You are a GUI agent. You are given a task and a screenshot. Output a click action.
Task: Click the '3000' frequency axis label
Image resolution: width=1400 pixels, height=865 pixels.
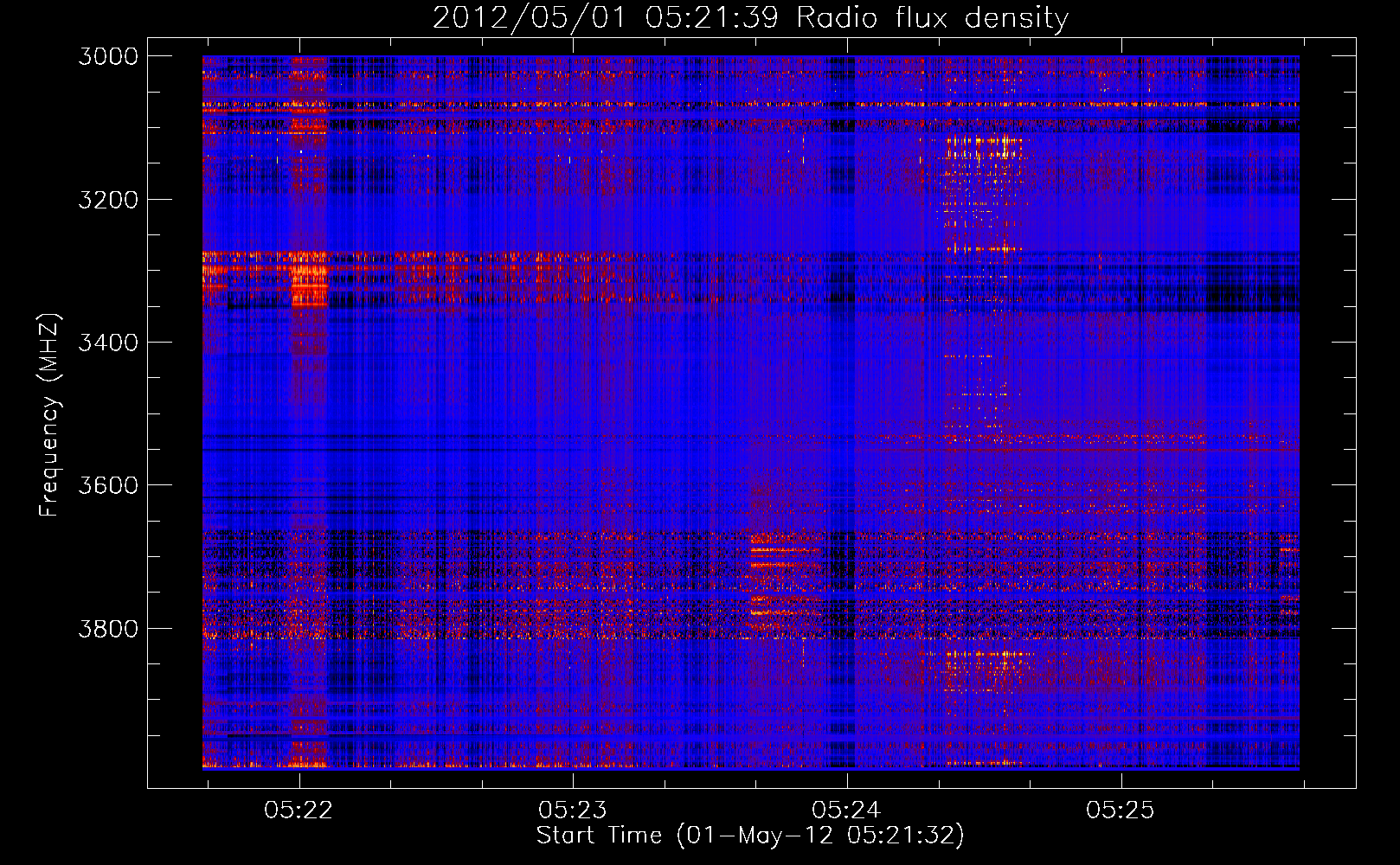(107, 56)
